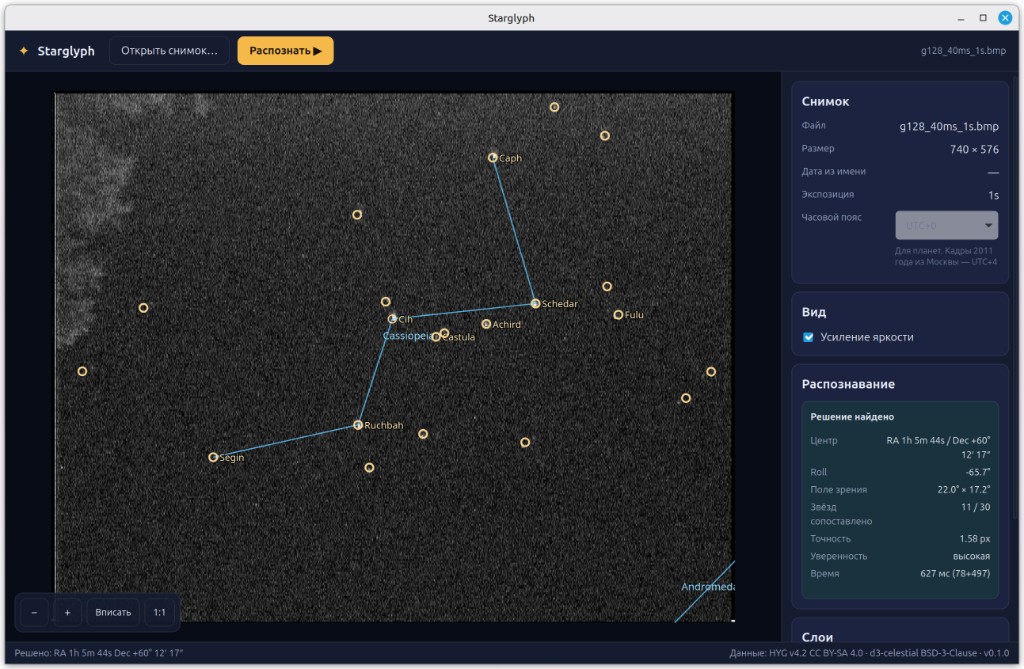This screenshot has height=669, width=1024.
Task: Click the Starglyph star logo icon
Action: coord(24,51)
